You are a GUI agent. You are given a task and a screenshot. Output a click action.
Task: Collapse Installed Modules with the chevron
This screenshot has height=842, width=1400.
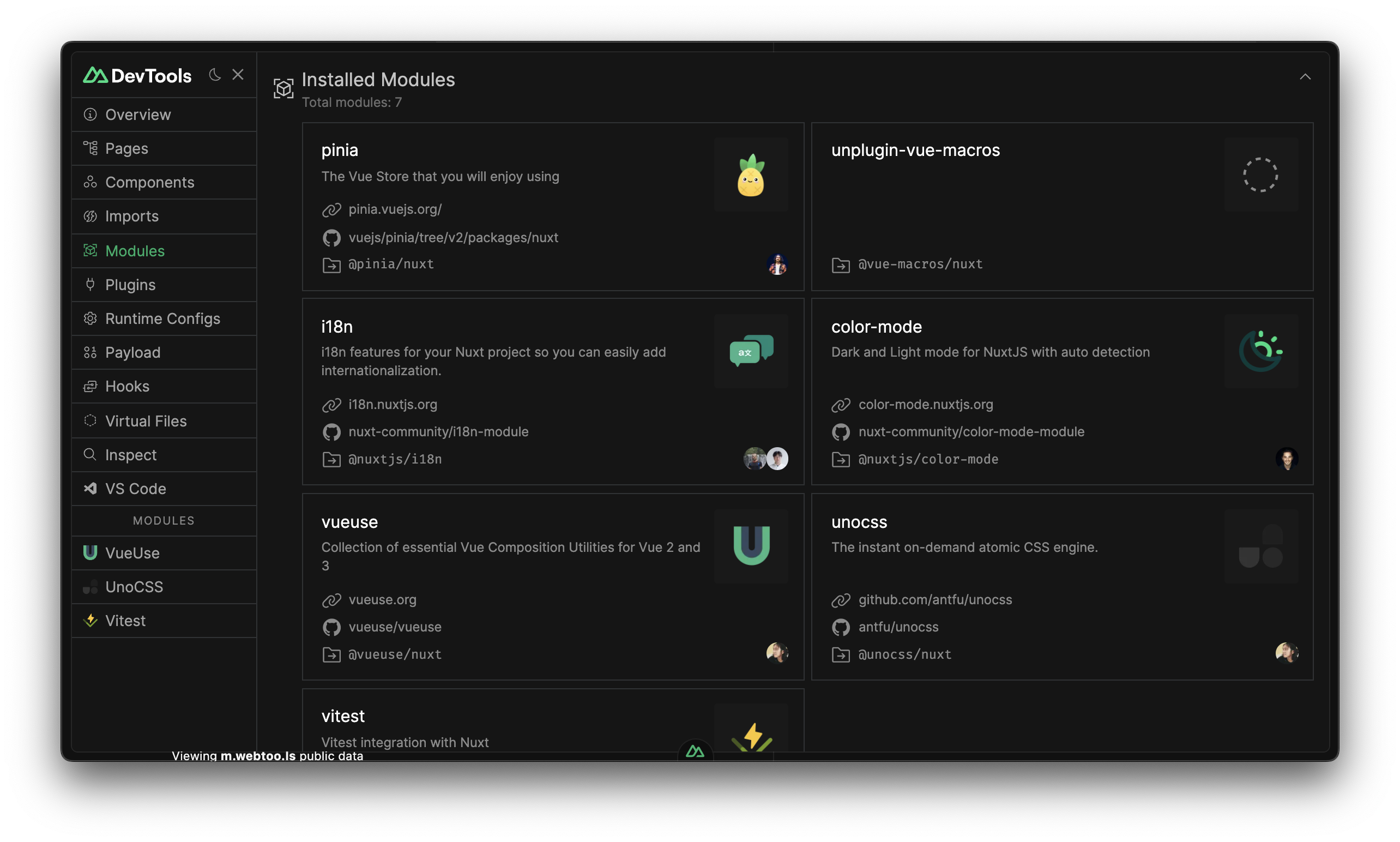pos(1306,76)
